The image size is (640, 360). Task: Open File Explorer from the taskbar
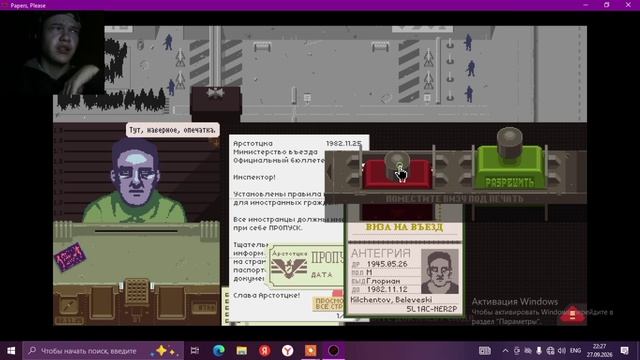(242, 351)
